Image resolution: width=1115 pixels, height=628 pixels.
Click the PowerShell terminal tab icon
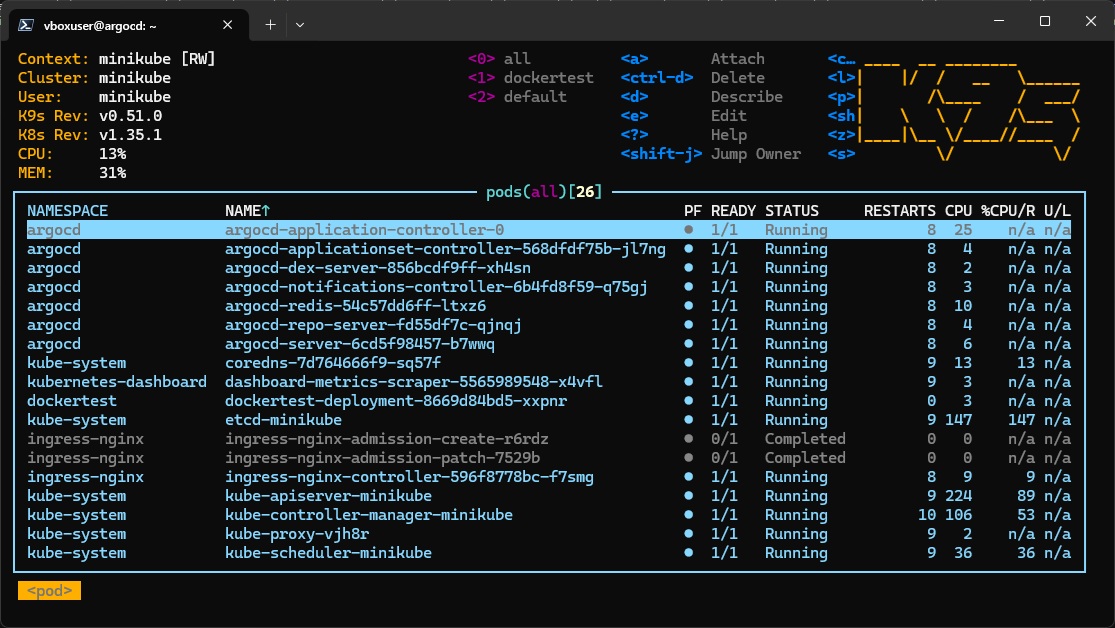tap(26, 25)
